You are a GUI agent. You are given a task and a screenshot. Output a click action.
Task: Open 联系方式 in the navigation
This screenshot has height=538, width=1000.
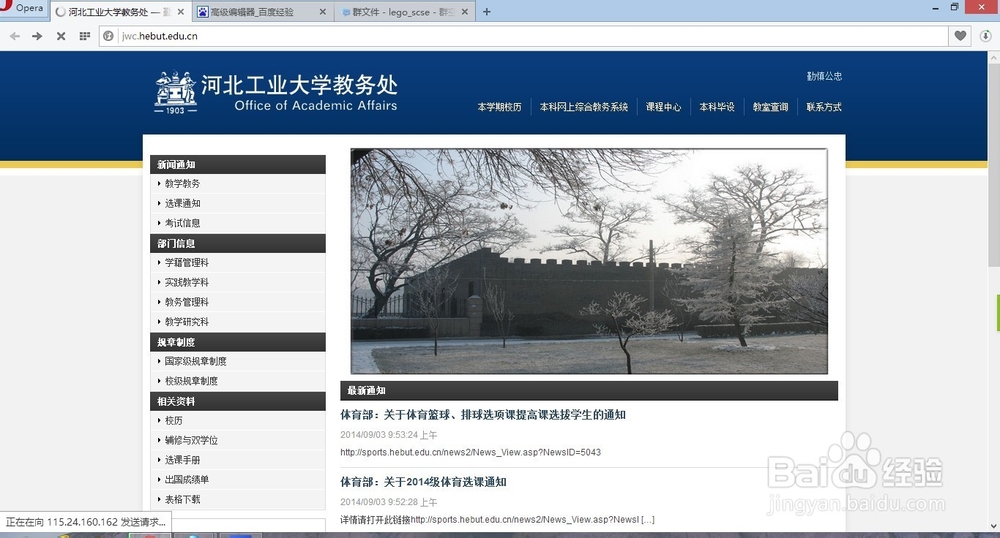[824, 107]
